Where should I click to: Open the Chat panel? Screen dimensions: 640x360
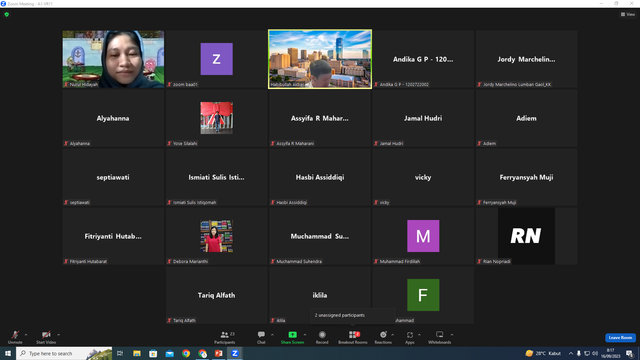pos(261,337)
